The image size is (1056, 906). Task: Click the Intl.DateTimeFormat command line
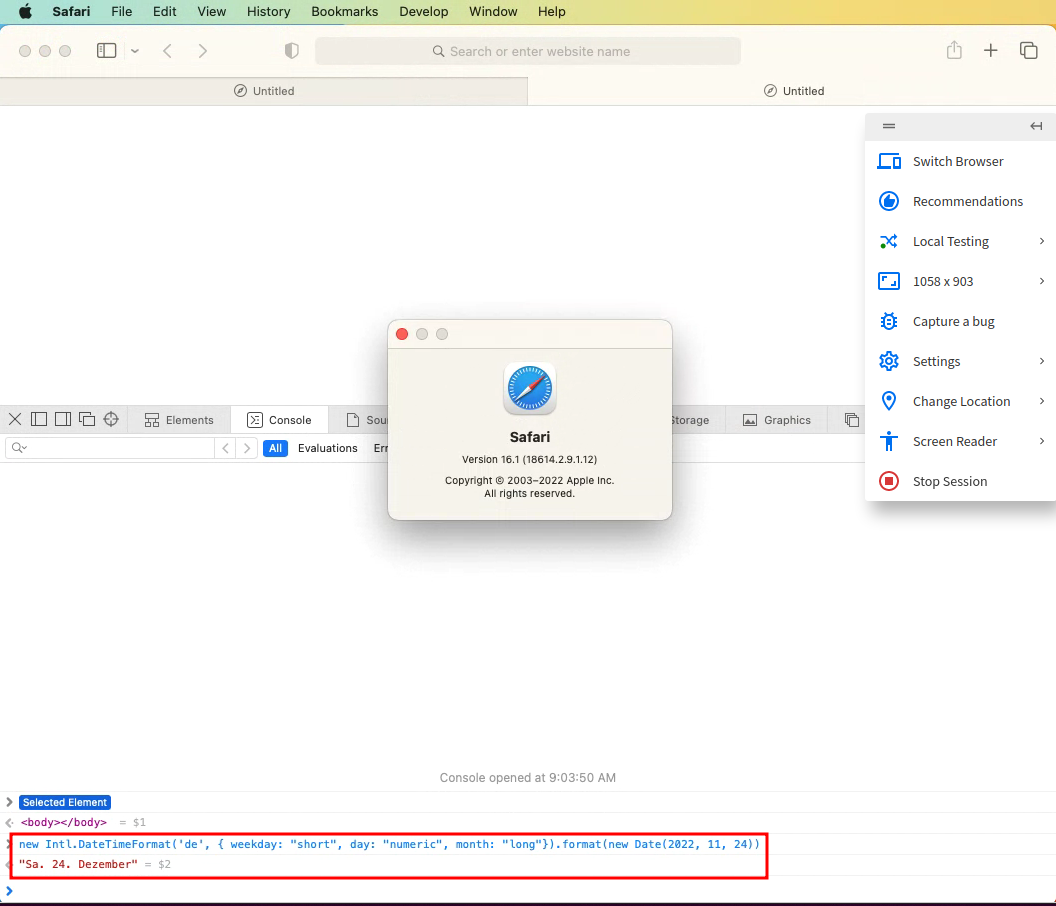[x=389, y=844]
